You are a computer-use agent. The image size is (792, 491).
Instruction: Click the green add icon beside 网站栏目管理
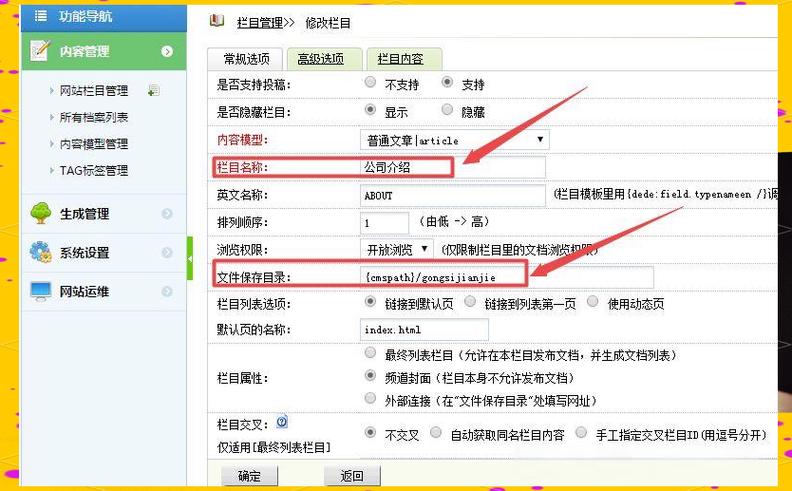coord(154,90)
